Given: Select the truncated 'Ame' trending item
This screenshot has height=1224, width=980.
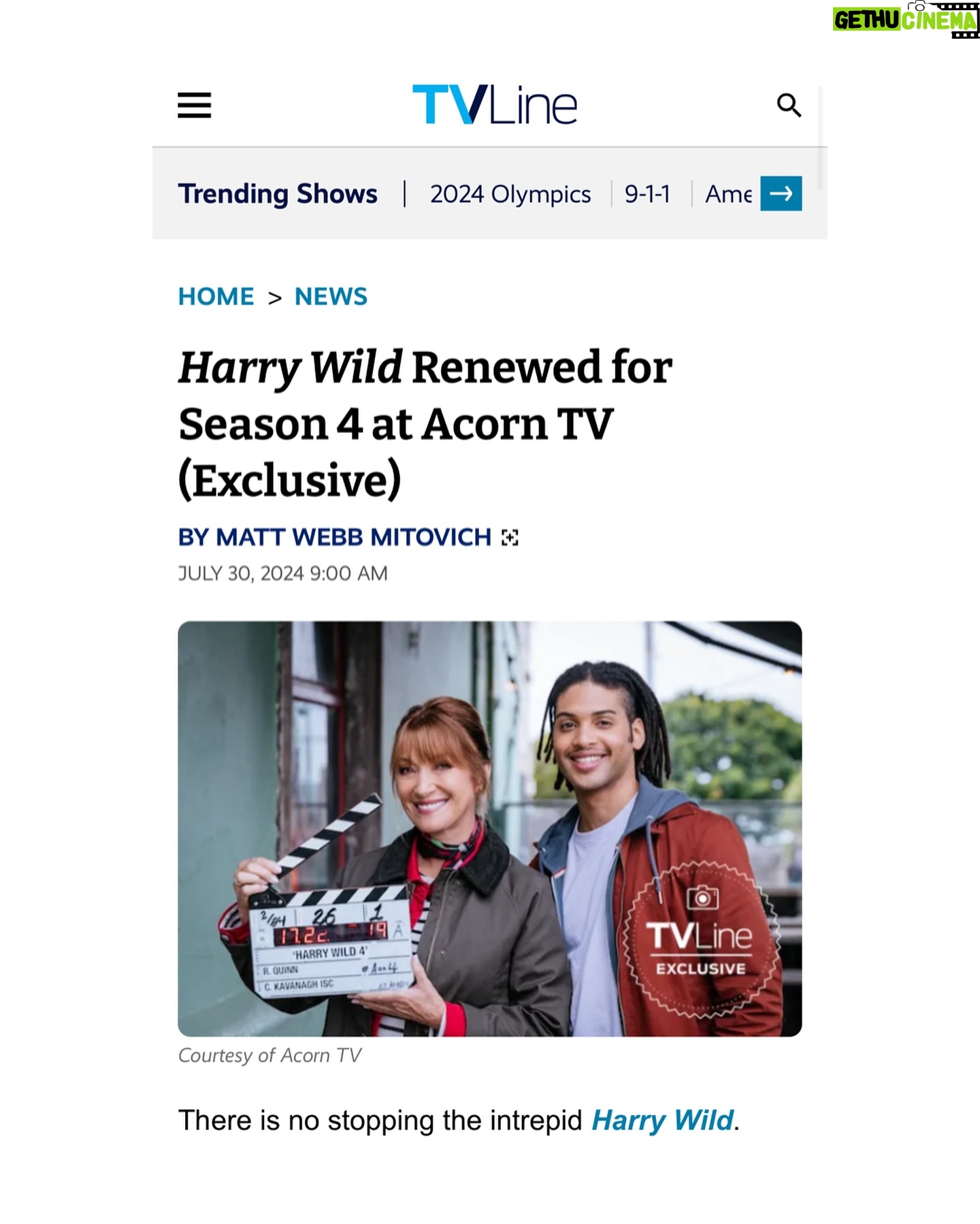Looking at the screenshot, I should click(728, 194).
